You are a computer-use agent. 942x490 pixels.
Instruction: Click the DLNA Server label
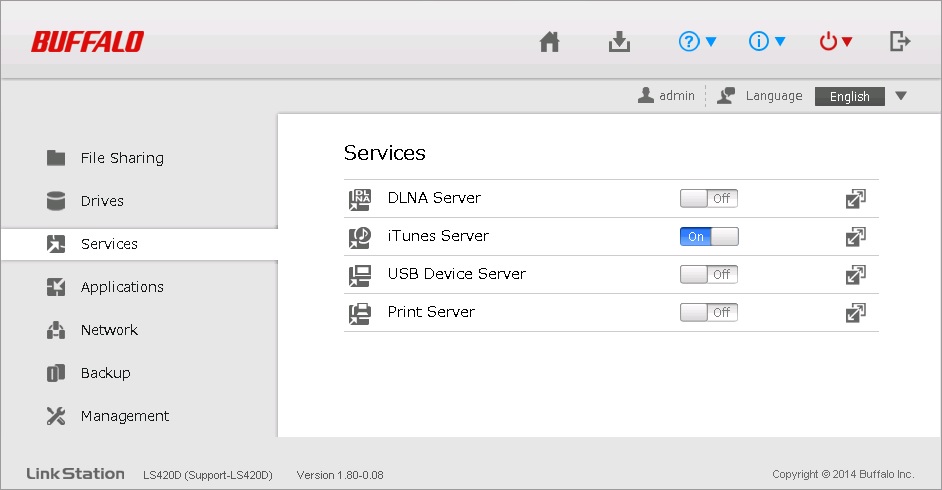(434, 198)
